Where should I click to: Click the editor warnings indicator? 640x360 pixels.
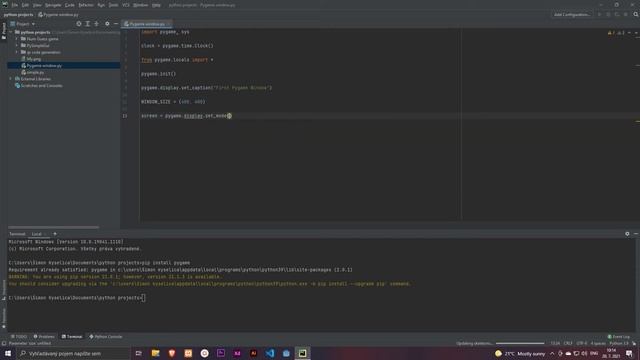(x=616, y=33)
